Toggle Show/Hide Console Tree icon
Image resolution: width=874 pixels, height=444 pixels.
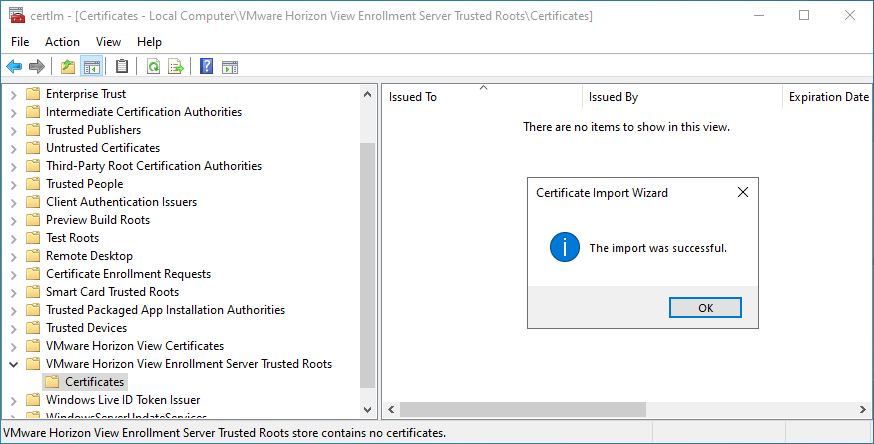(x=91, y=67)
